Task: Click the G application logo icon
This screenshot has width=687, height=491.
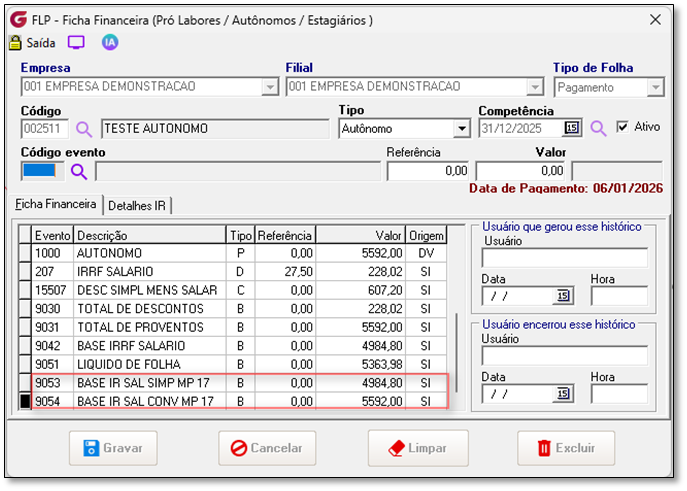Action: point(18,20)
